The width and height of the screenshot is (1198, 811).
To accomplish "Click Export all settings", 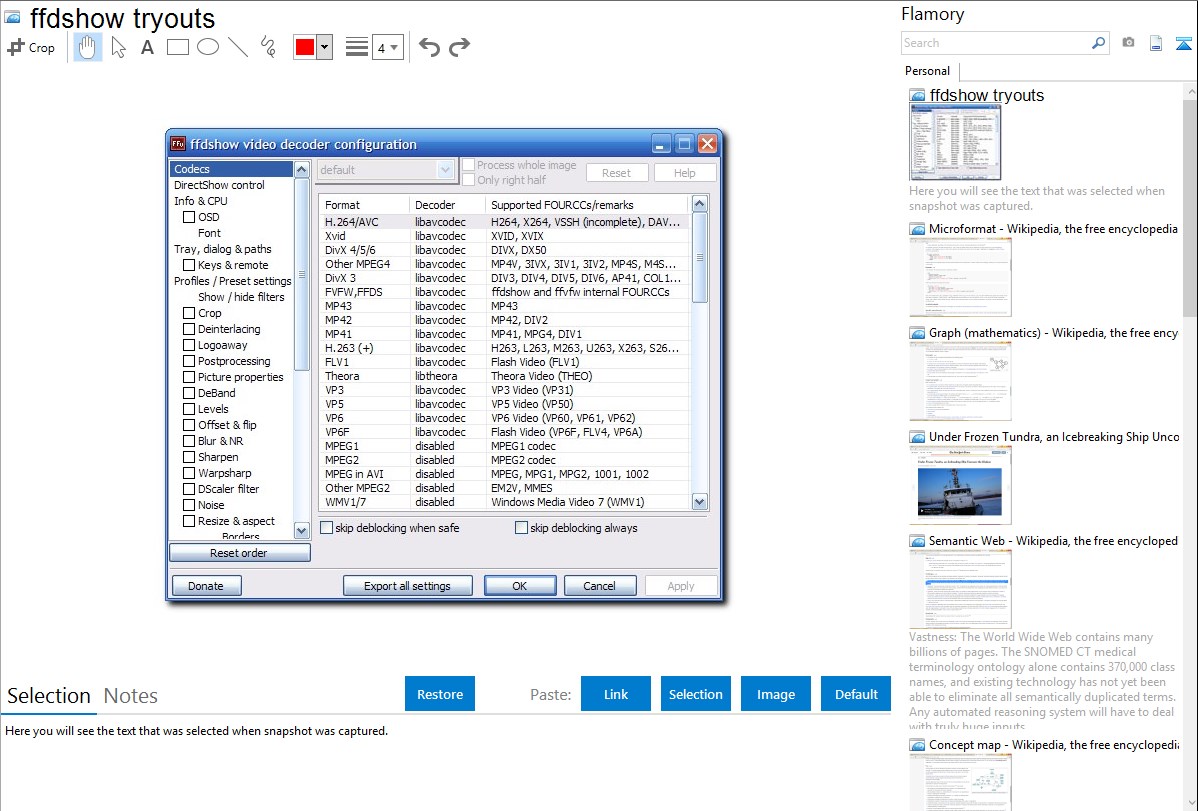I will coord(407,586).
